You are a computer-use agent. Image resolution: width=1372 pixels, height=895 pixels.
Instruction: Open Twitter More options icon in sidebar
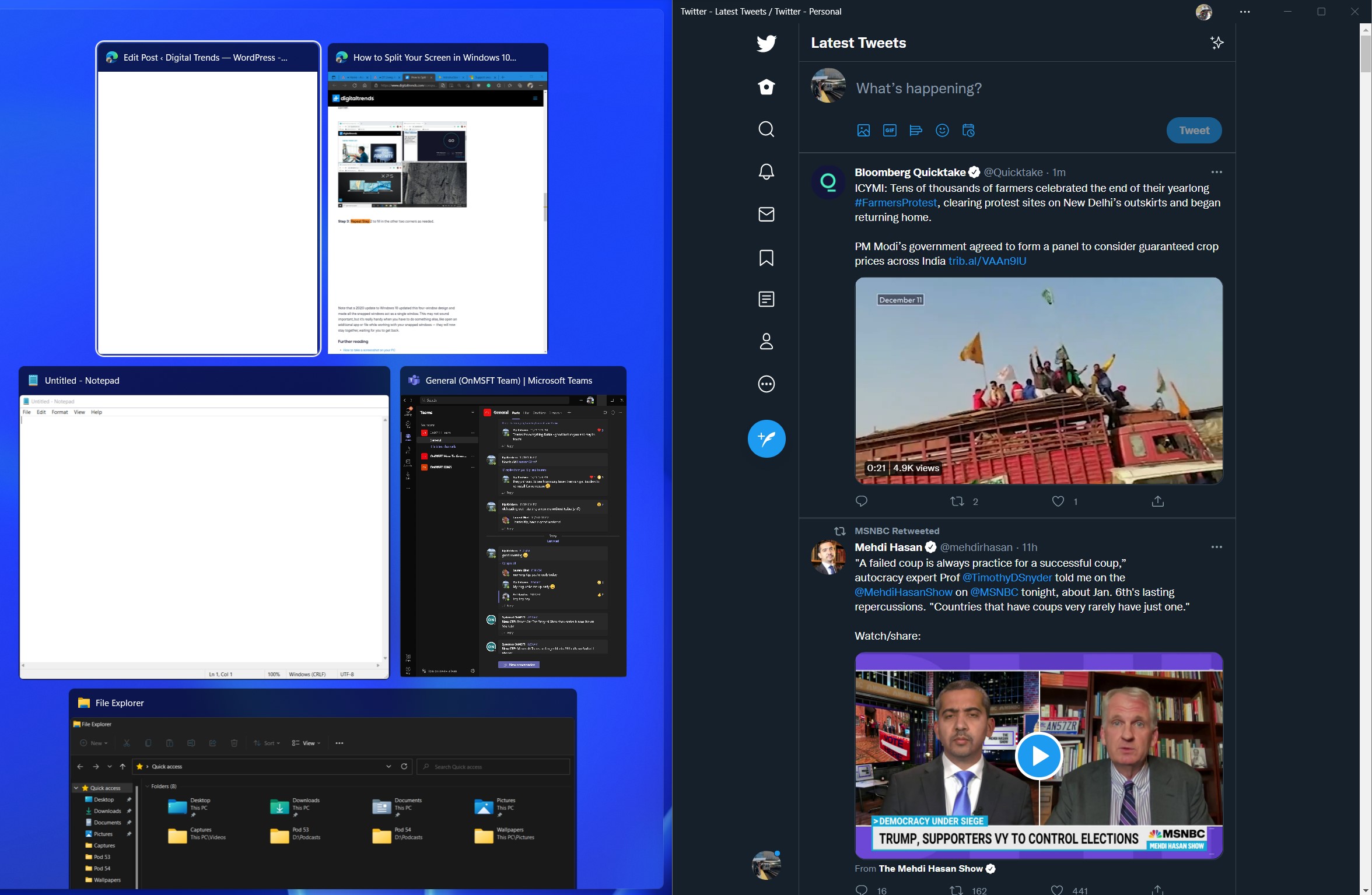pos(767,384)
